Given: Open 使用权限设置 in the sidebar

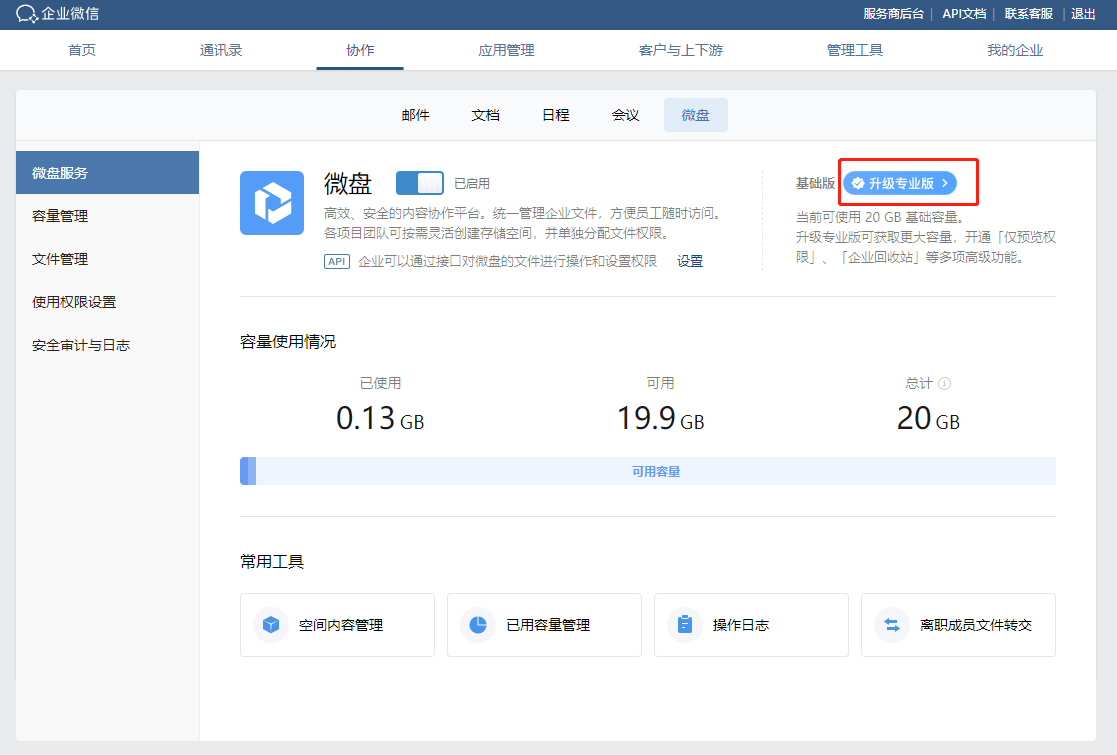Looking at the screenshot, I should click(108, 302).
